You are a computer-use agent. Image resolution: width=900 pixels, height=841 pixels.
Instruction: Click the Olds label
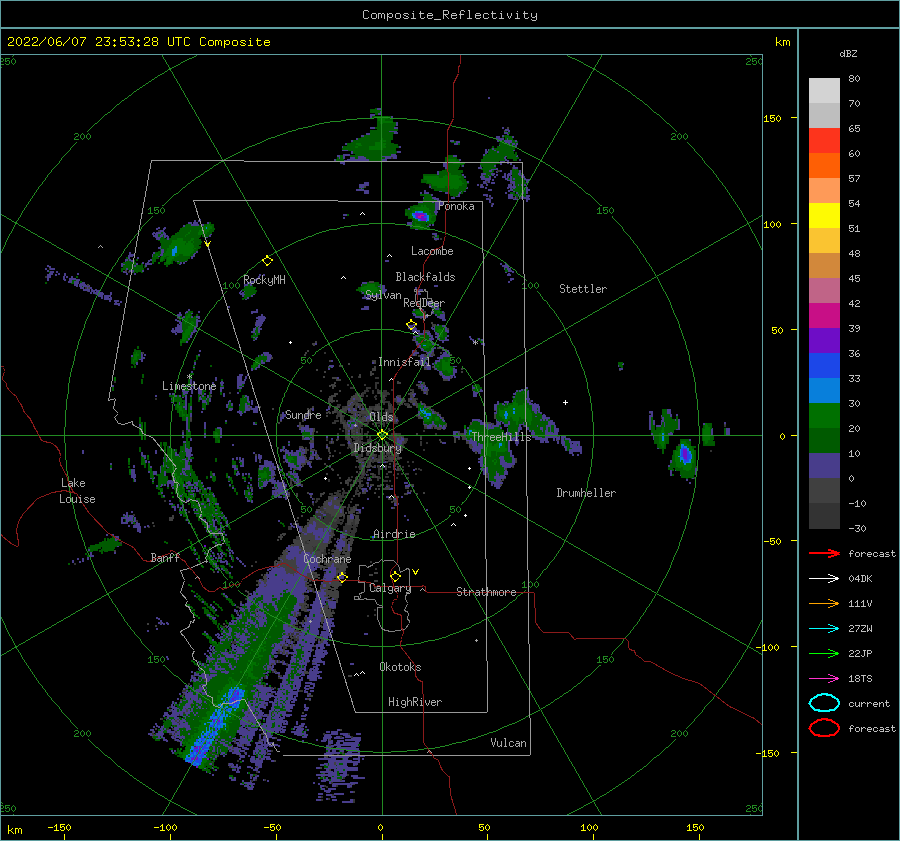point(381,417)
